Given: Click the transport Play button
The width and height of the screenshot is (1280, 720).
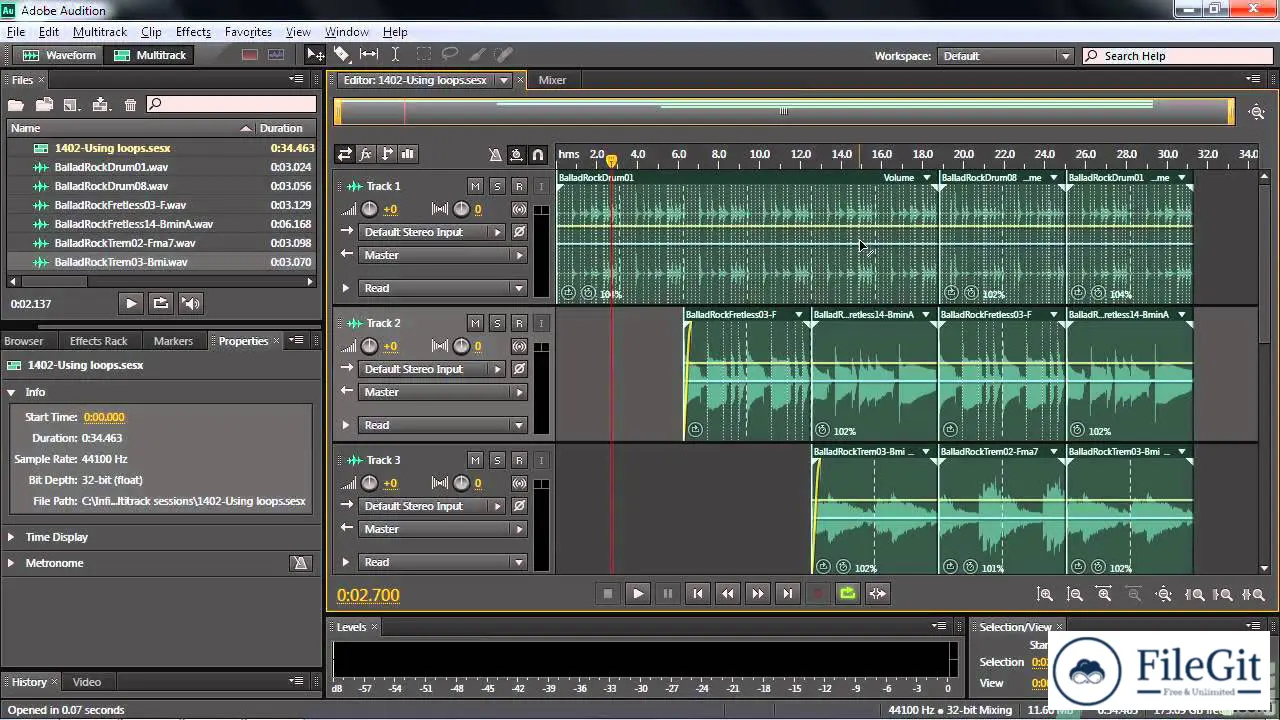Looking at the screenshot, I should [637, 593].
